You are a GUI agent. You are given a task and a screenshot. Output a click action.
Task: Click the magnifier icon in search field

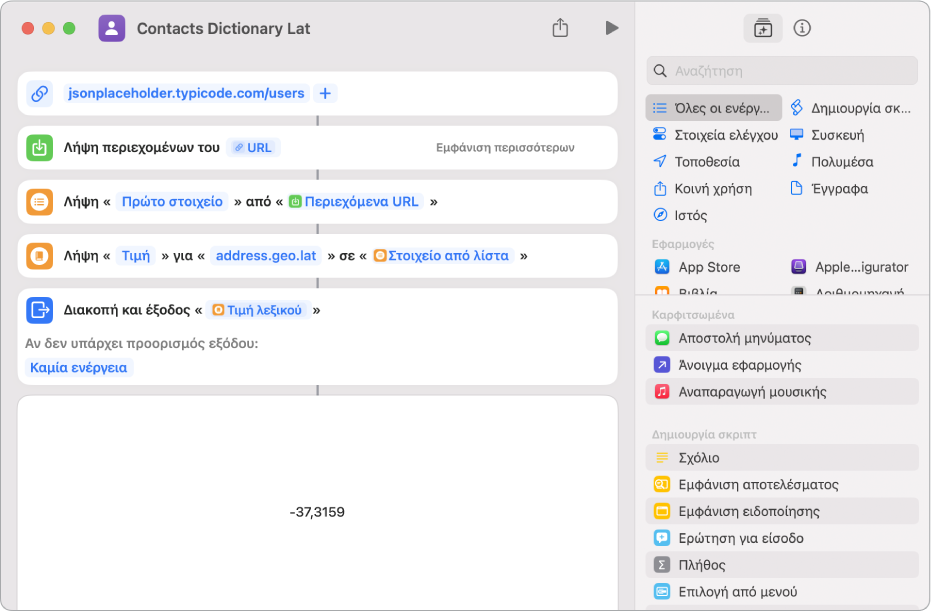660,71
